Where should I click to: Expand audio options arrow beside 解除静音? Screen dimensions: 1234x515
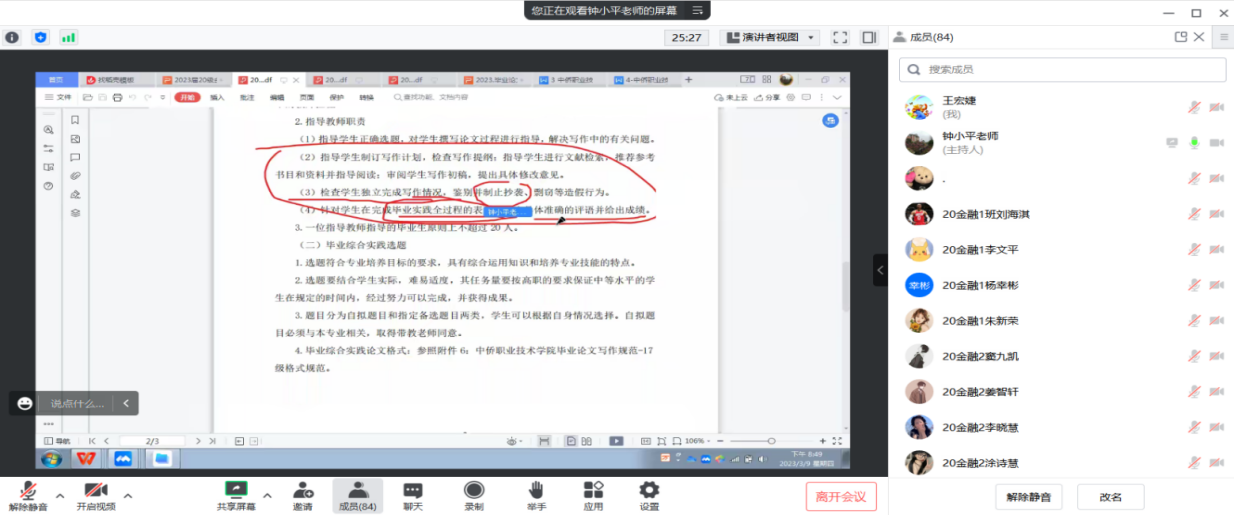pyautogui.click(x=59, y=495)
